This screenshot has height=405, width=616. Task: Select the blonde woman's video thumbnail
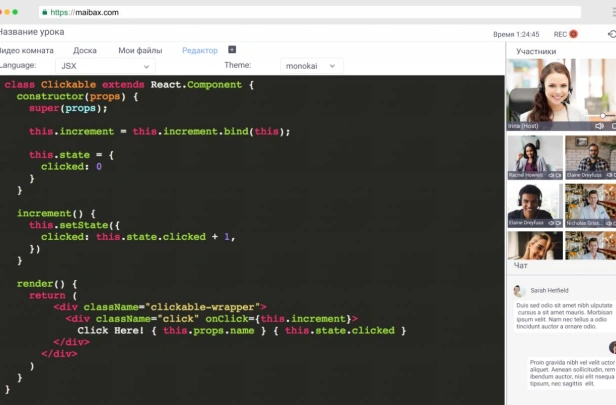[535, 246]
